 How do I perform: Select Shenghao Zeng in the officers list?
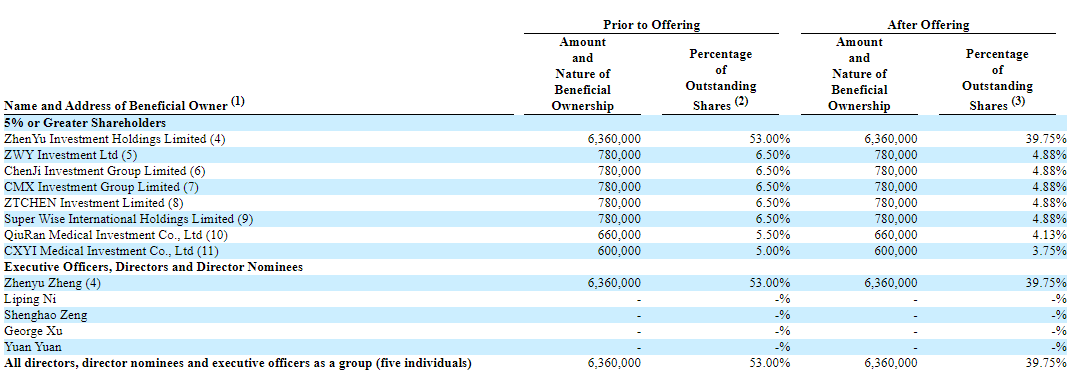point(45,315)
